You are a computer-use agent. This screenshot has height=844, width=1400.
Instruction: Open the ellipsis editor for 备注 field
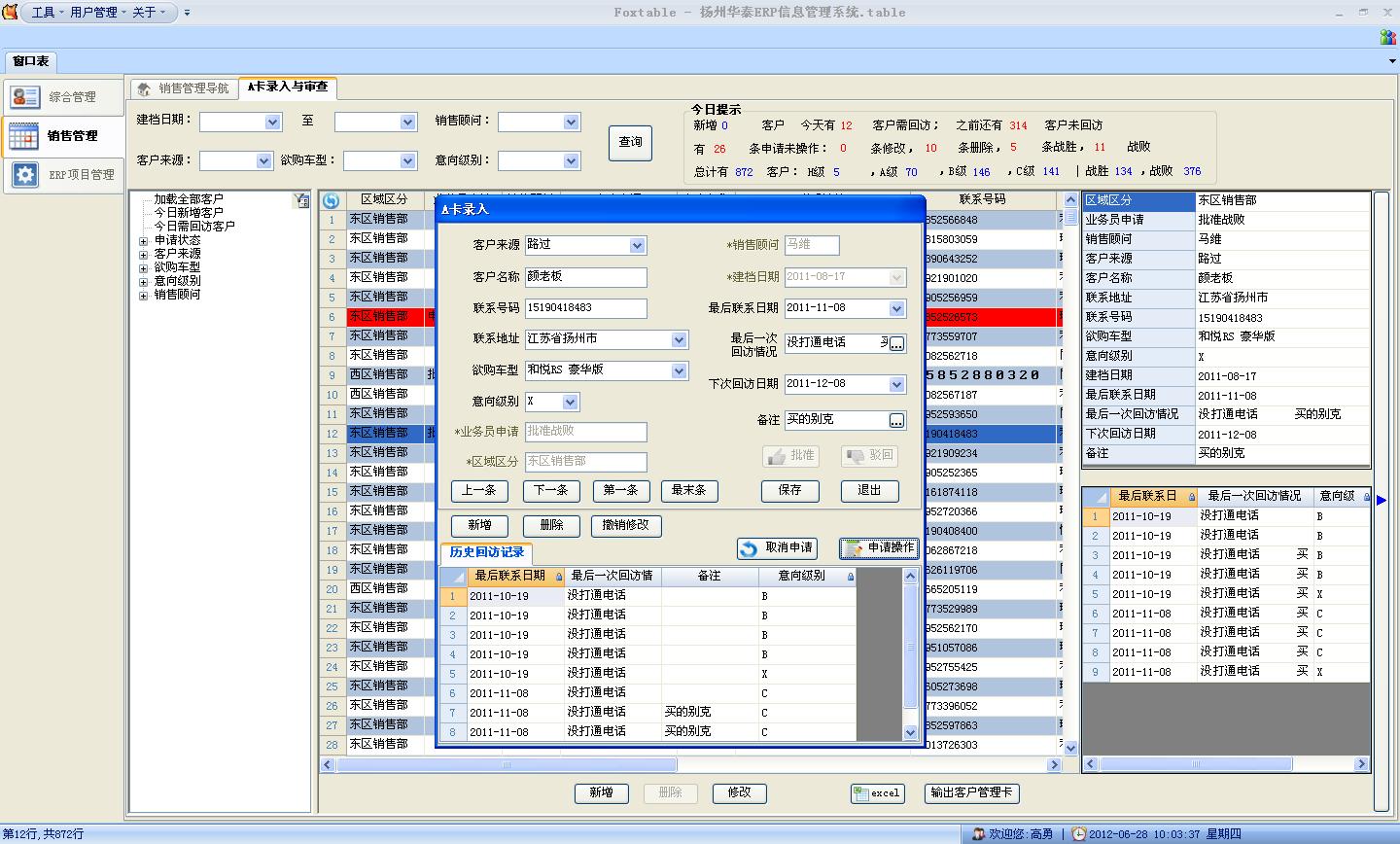tap(896, 421)
